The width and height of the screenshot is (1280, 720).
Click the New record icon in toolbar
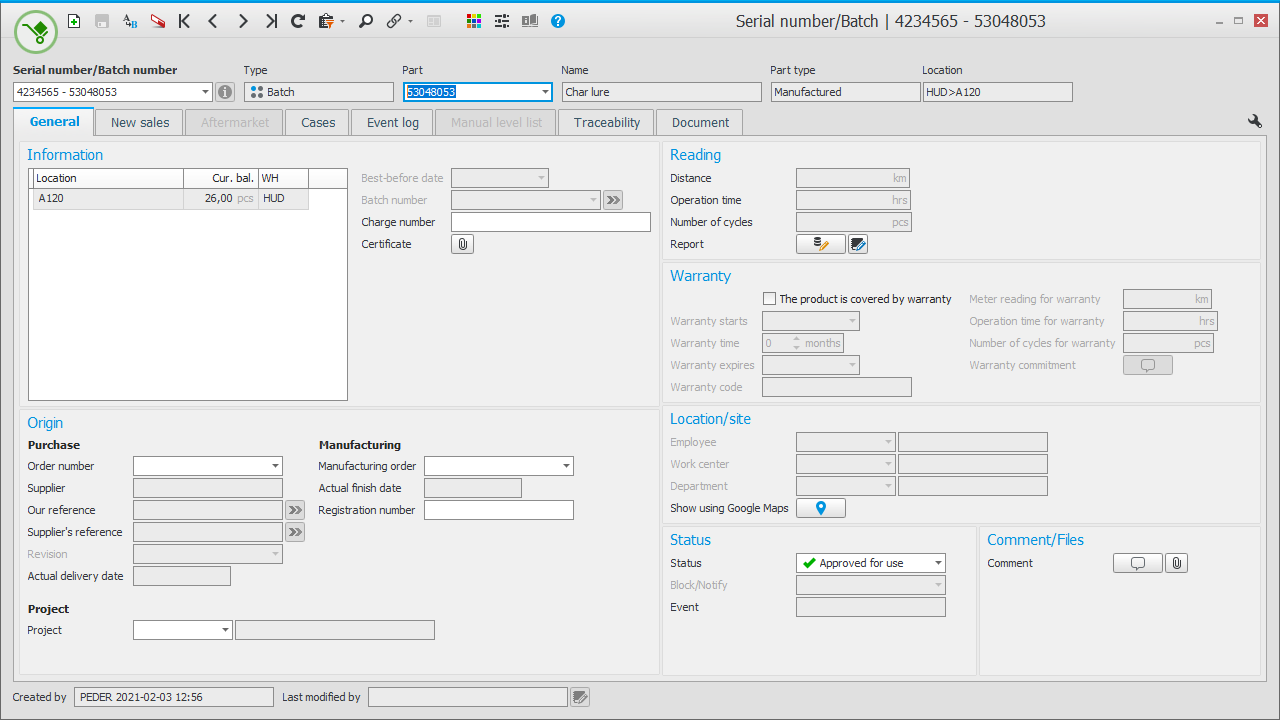(74, 21)
